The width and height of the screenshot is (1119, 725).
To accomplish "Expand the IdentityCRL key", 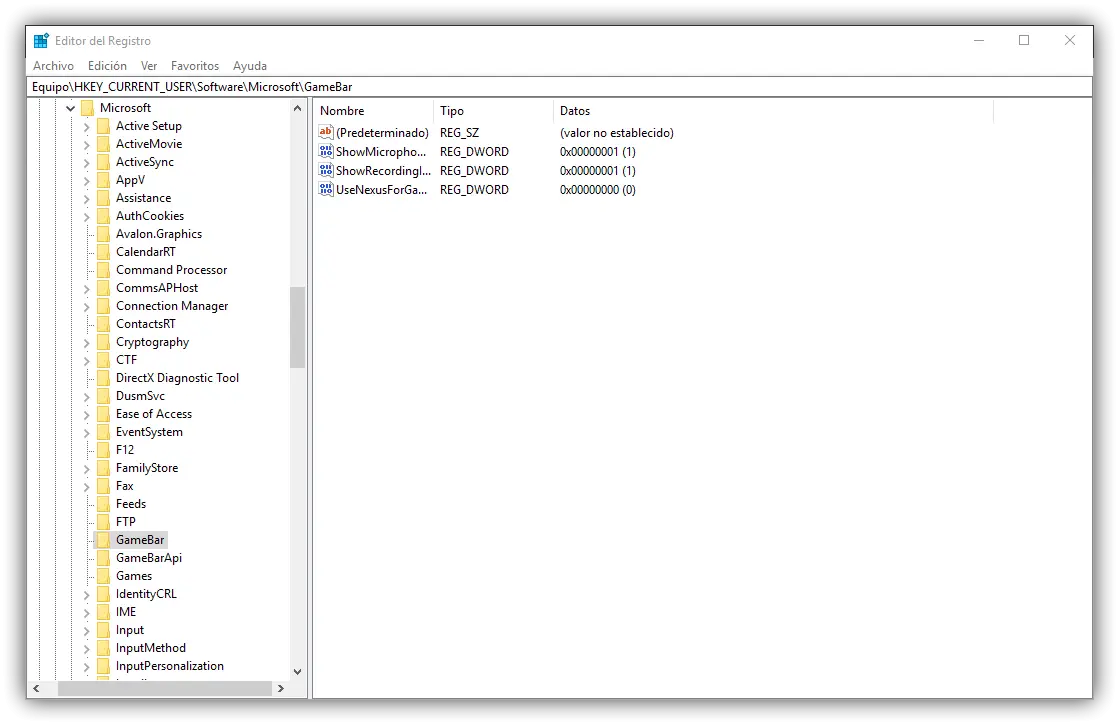I will click(x=86, y=594).
